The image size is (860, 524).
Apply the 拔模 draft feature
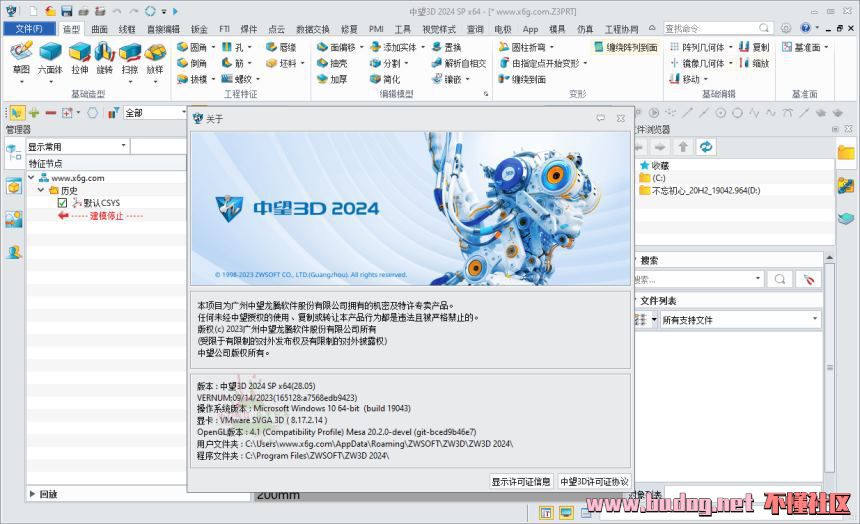tap(193, 79)
